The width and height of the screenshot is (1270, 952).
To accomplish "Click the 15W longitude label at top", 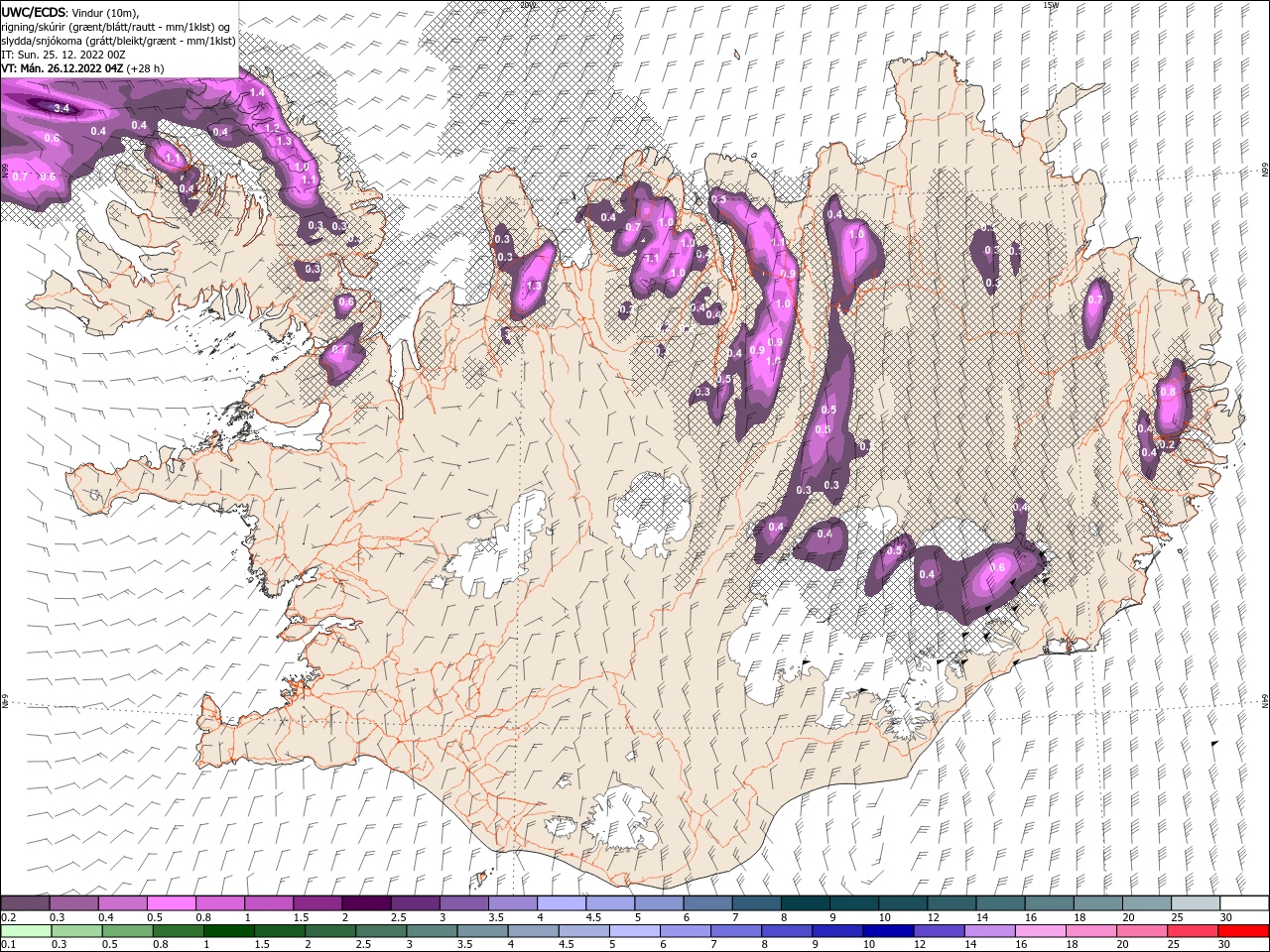I will (1051, 5).
